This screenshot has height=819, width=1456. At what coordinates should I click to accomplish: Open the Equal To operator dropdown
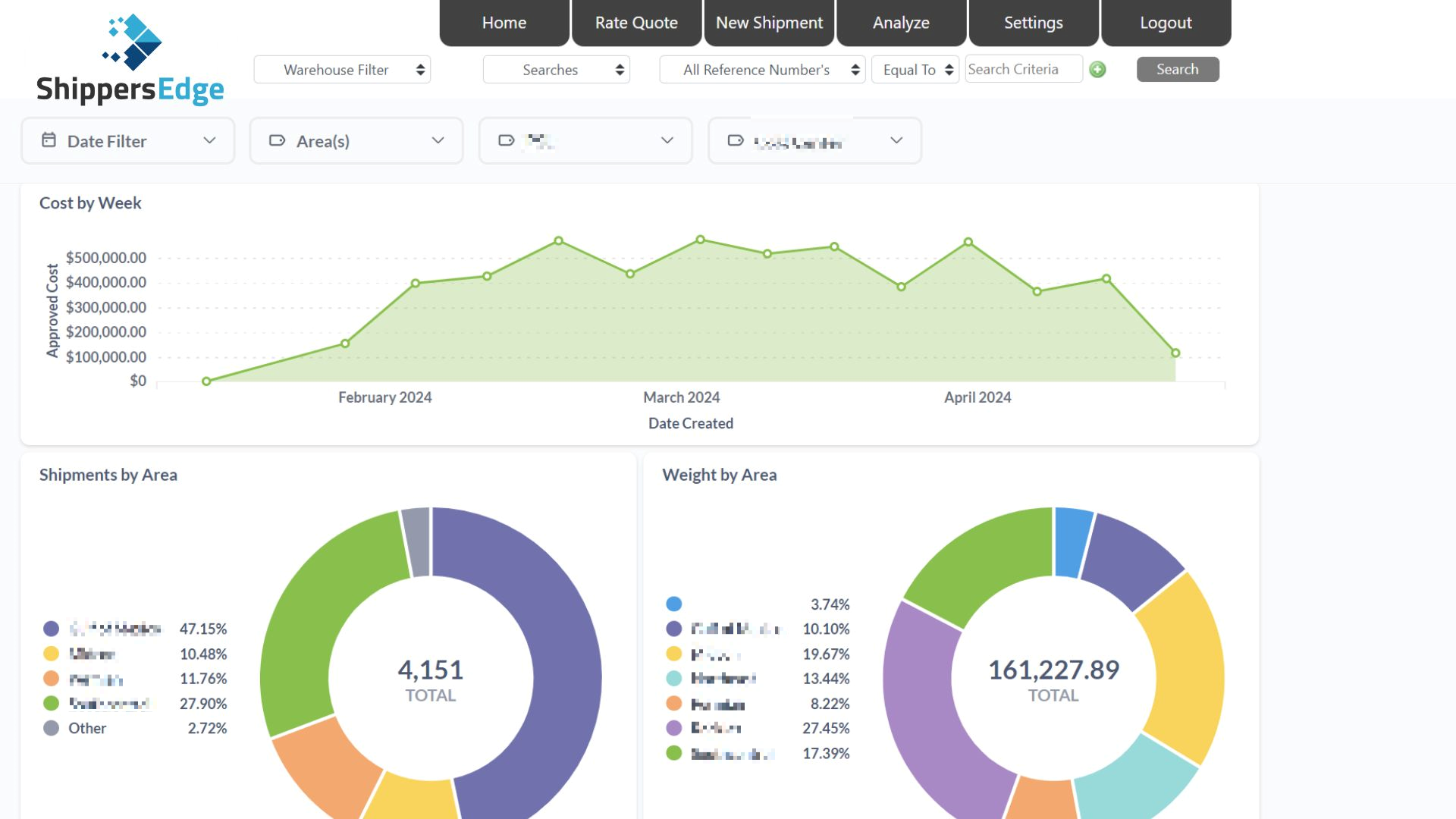click(x=915, y=70)
